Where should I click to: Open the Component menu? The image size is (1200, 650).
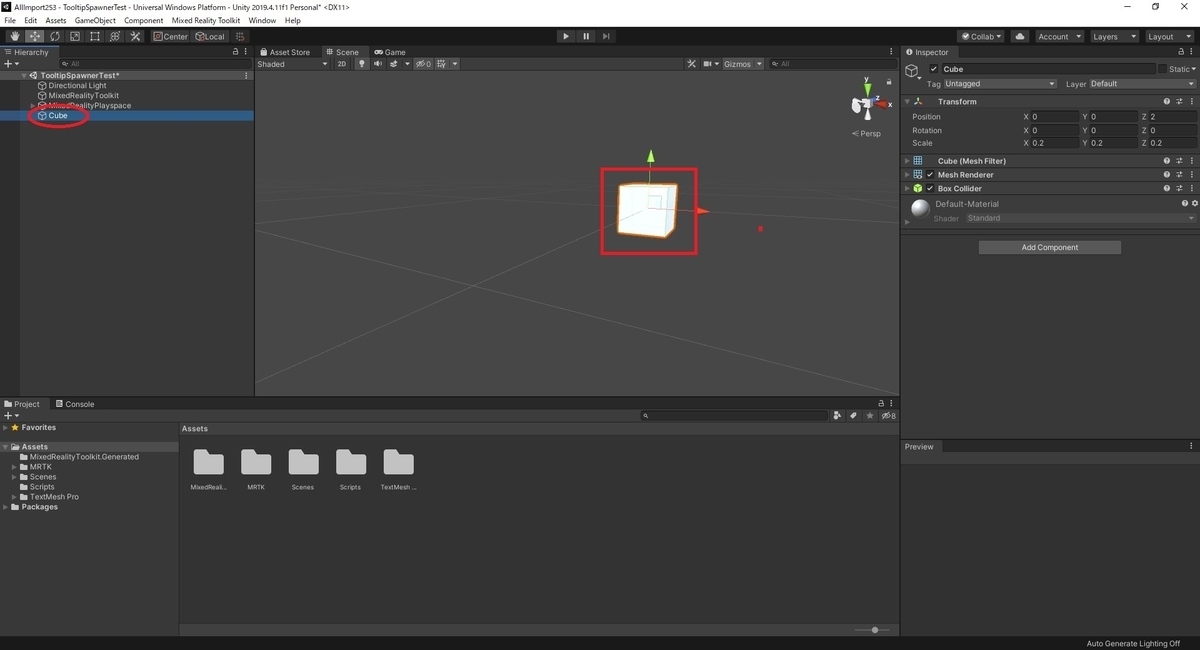click(143, 20)
